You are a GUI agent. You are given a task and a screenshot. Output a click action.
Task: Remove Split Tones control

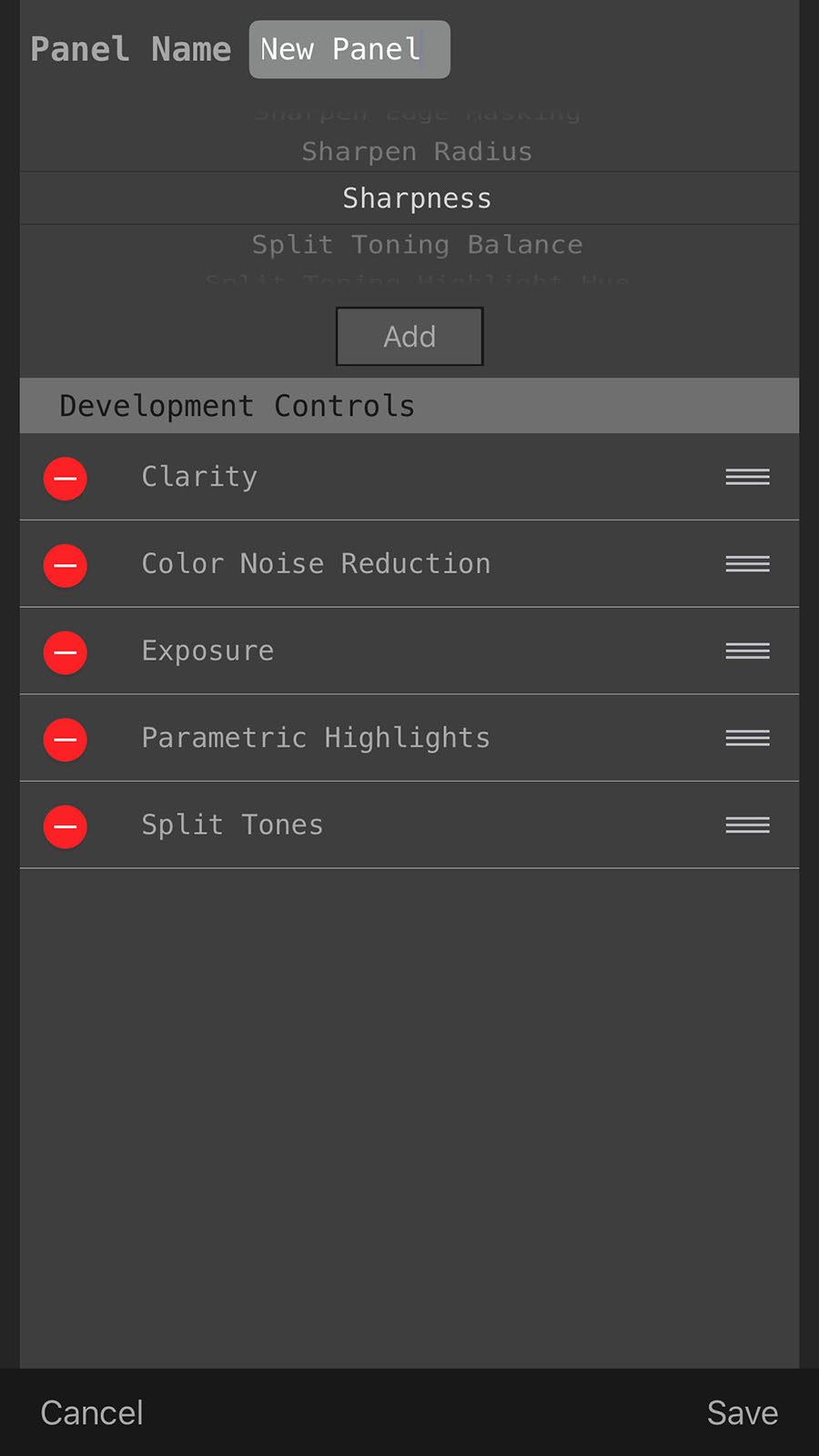point(65,826)
